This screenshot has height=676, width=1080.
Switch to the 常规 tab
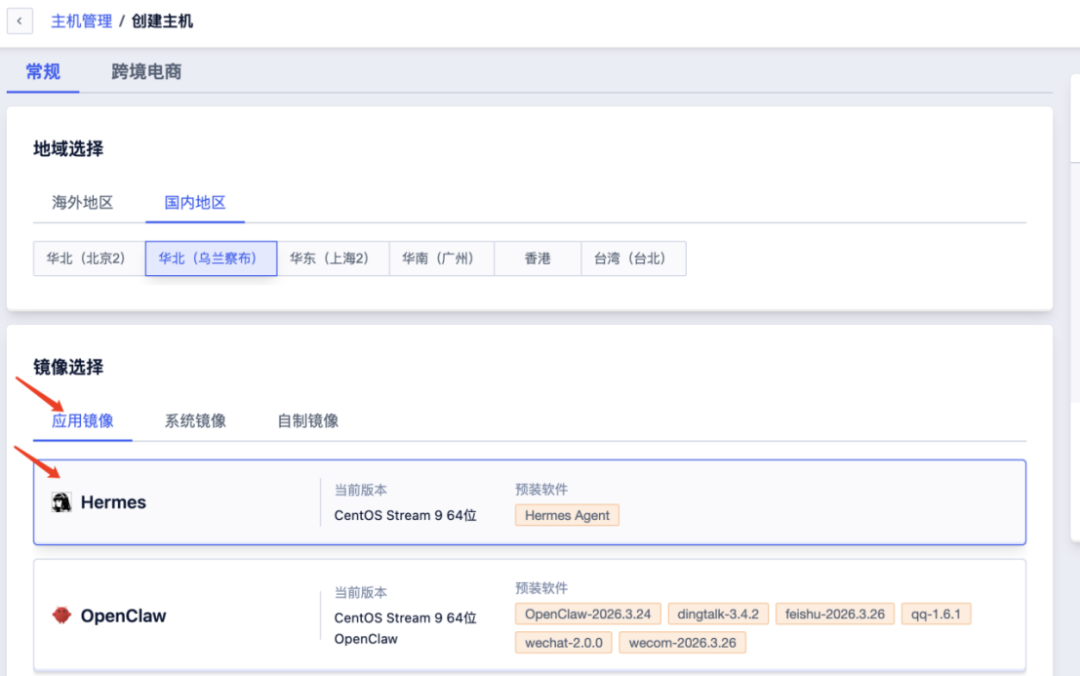tap(43, 72)
